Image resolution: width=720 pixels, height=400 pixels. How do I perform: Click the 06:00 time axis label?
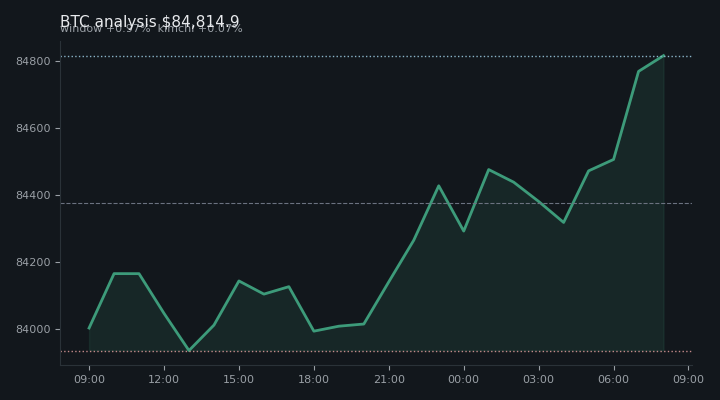pyautogui.click(x=613, y=379)
